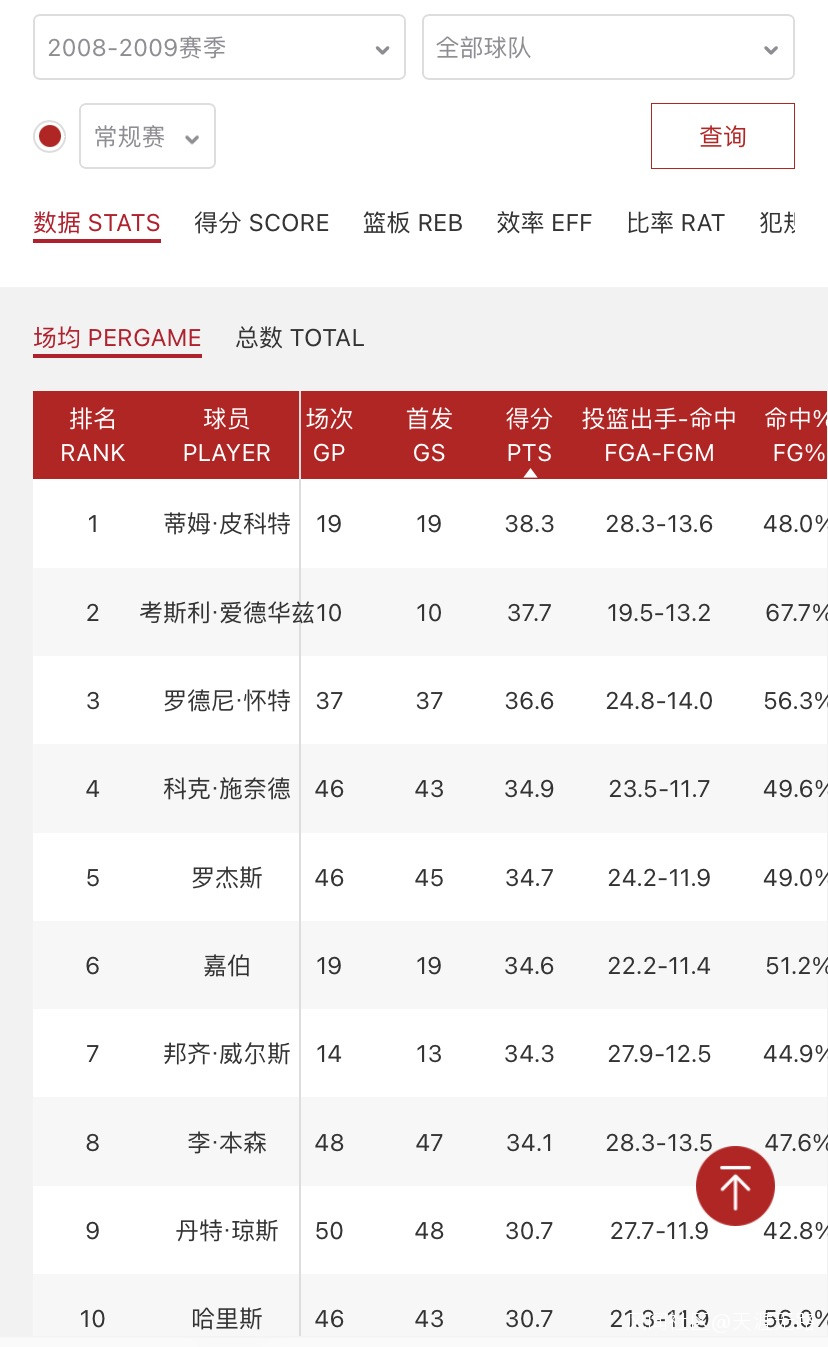Viewport: 828px width, 1347px height.
Task: Tap the red scroll-to-top arrow button
Action: click(735, 1186)
